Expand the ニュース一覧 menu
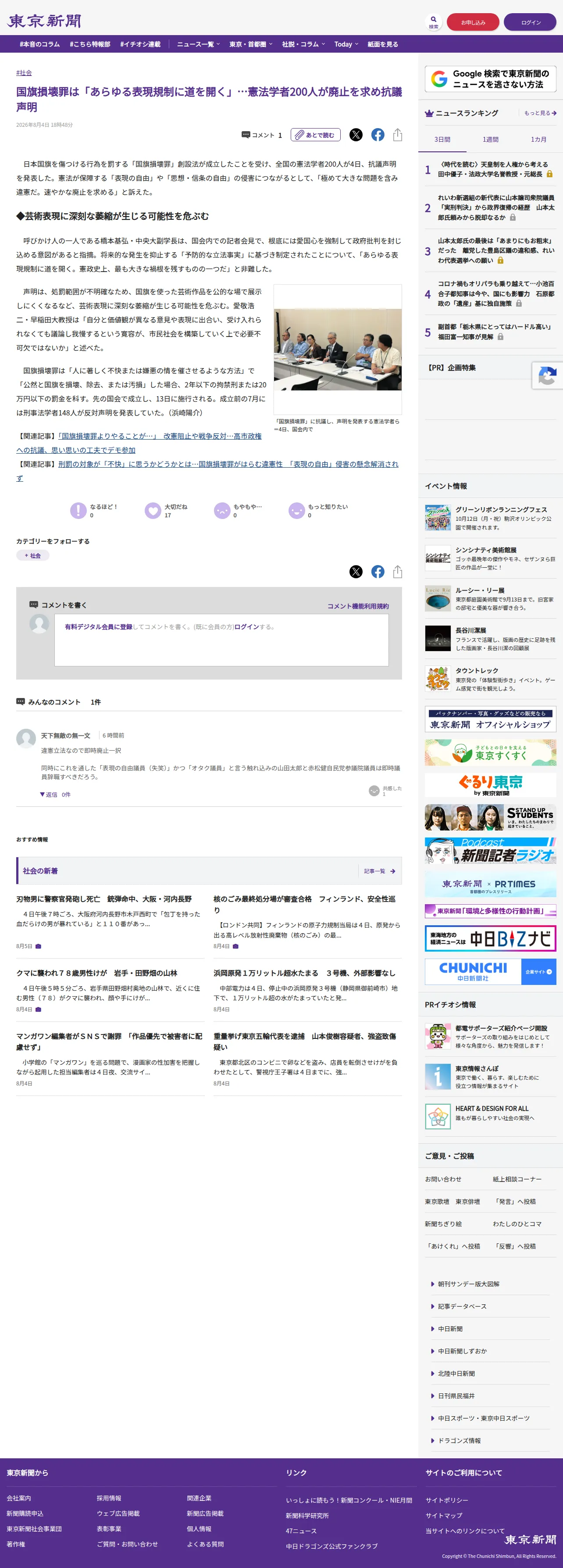This screenshot has width=563, height=1568. tap(199, 44)
